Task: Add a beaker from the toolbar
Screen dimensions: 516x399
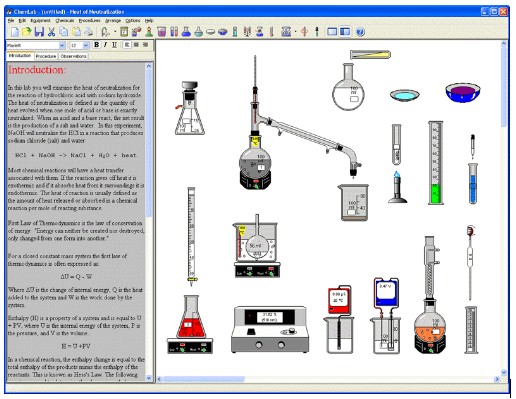Action: 161,32
